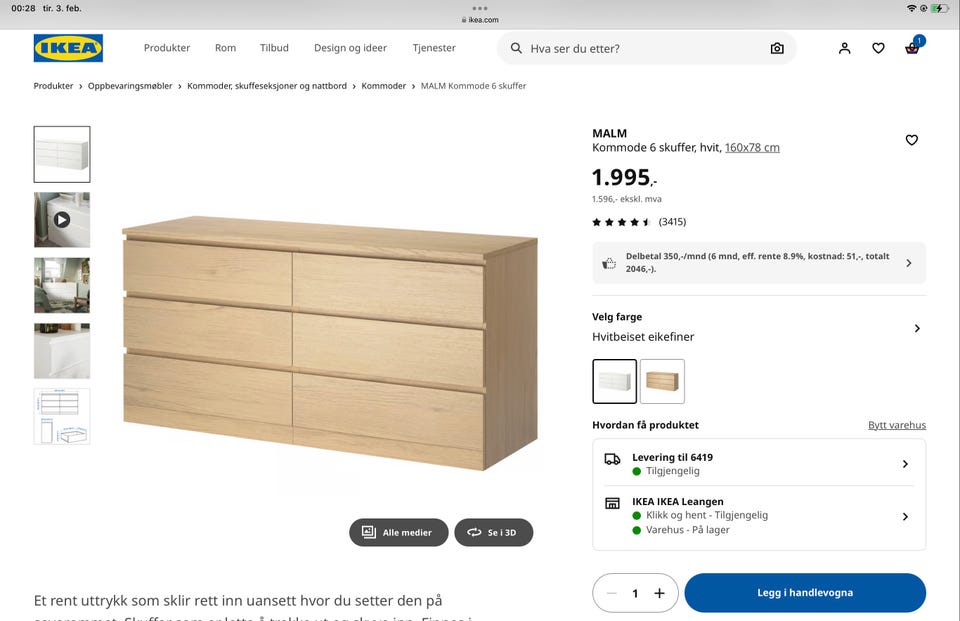Screen dimensions: 960x621
Task: Open the Tilbud menu item
Action: (x=274, y=48)
